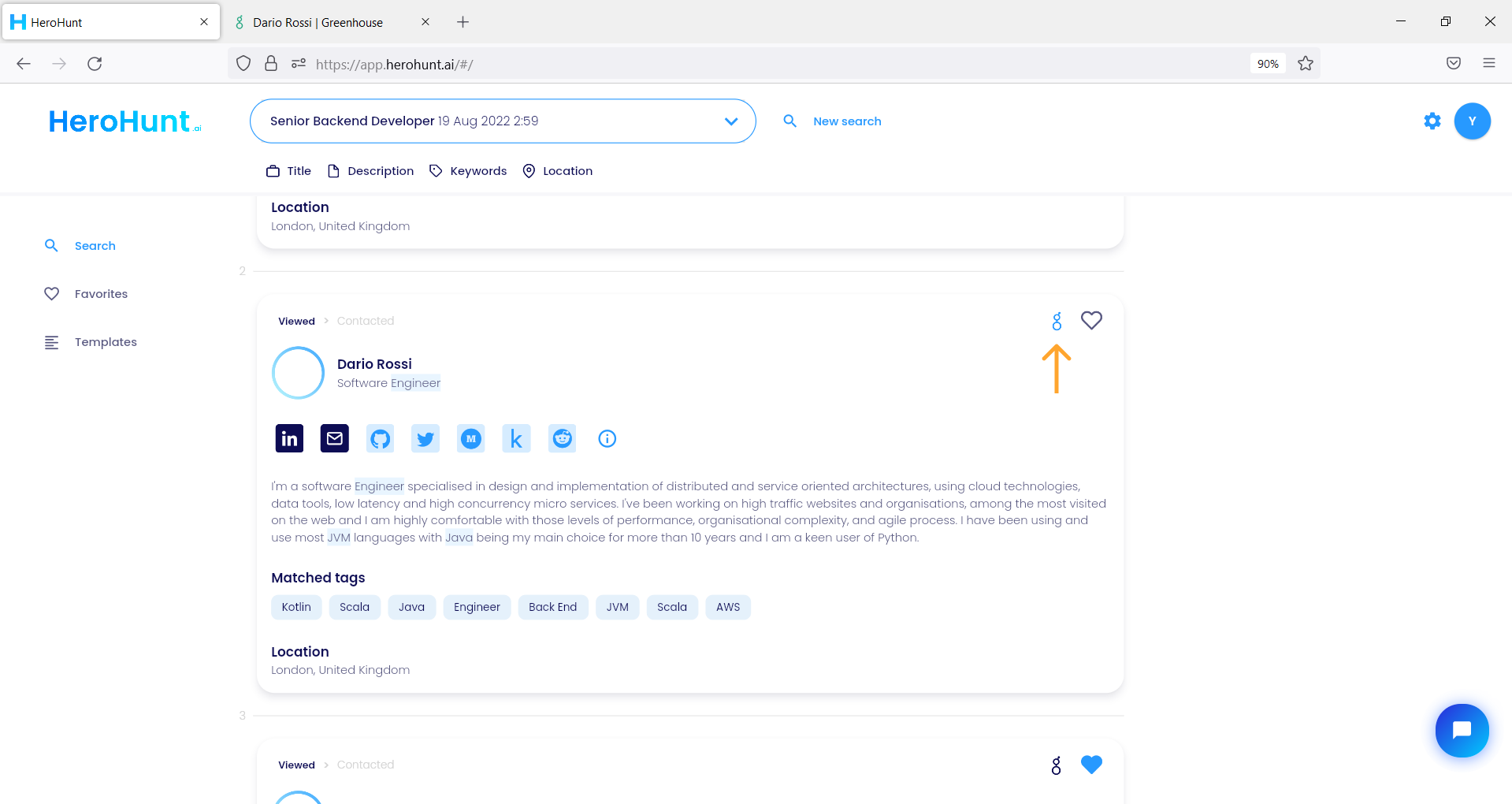Open Templates in the sidebar
The width and height of the screenshot is (1512, 804).
pyautogui.click(x=91, y=342)
